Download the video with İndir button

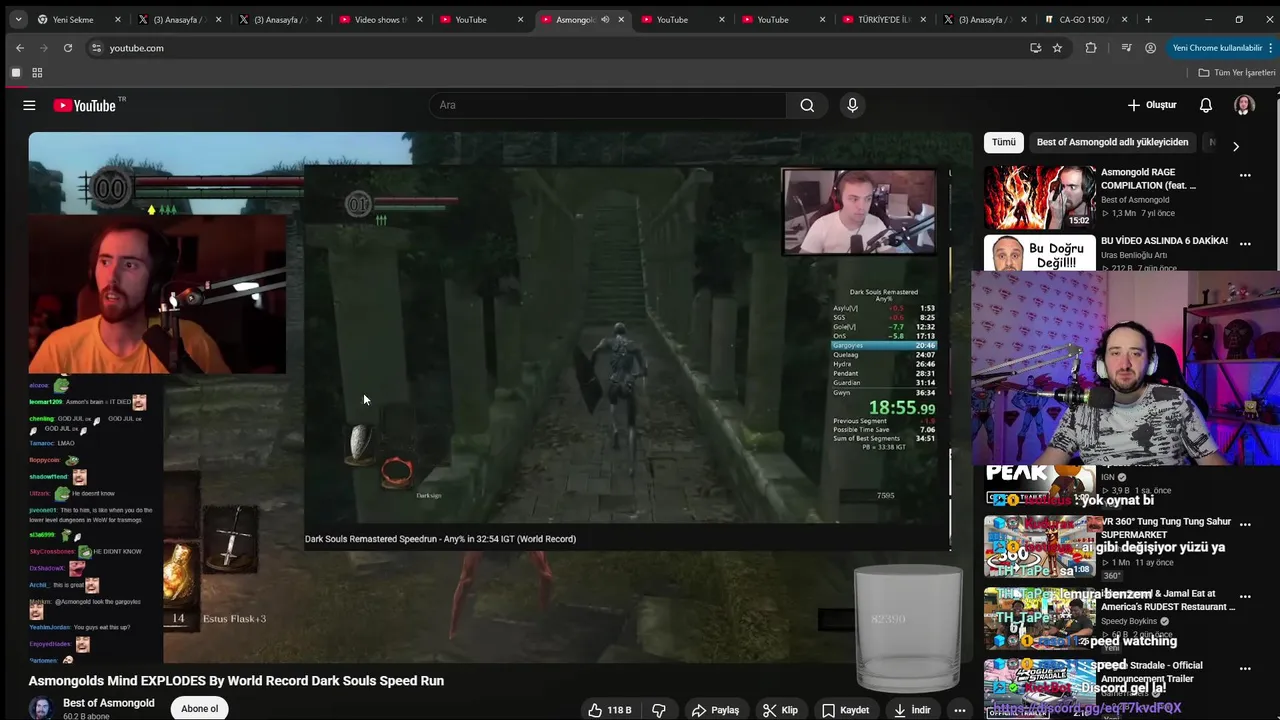point(912,710)
